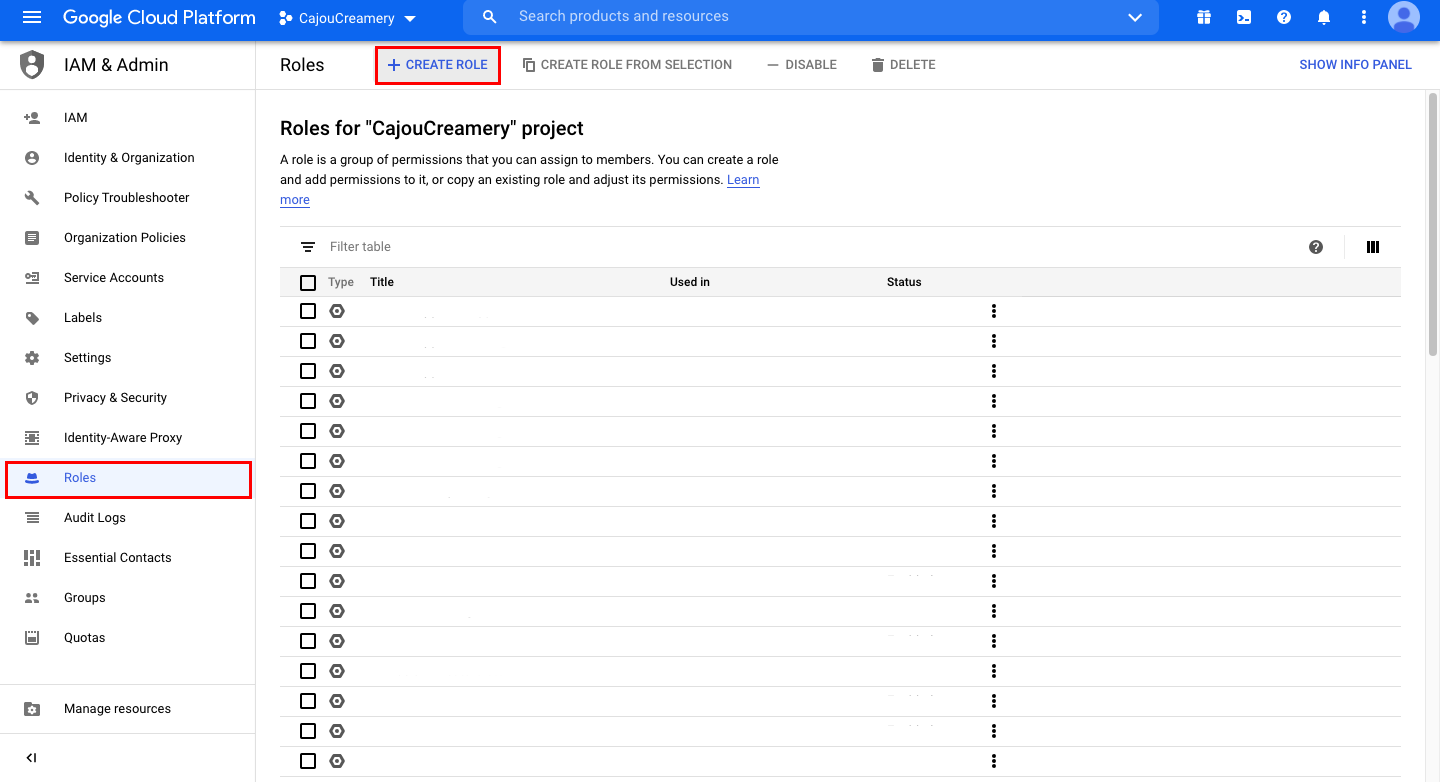Open the column display options icon
The height and width of the screenshot is (782, 1440).
pos(1373,247)
